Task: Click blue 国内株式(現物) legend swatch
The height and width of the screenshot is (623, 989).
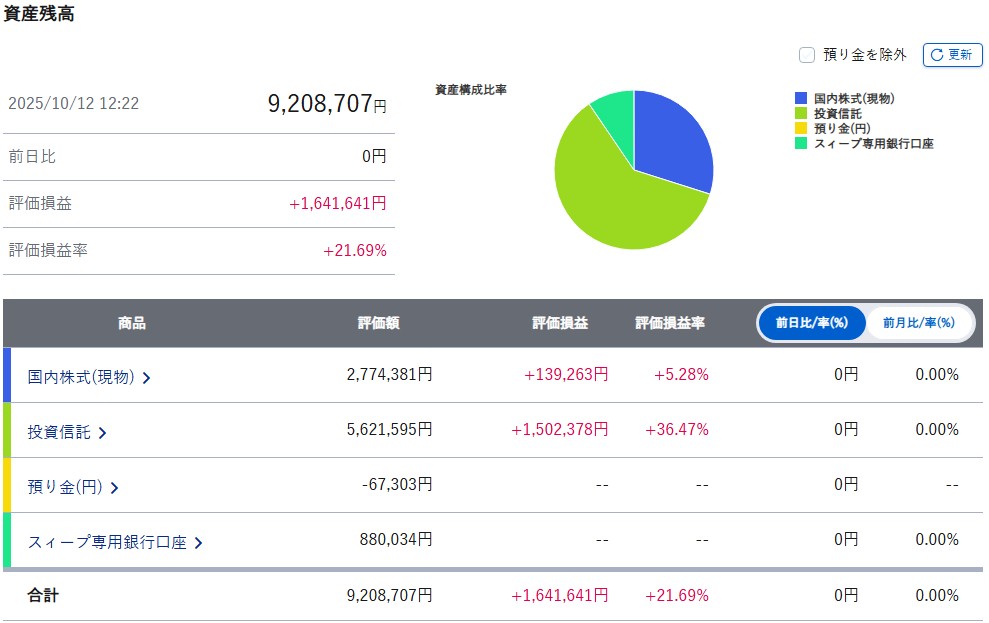Action: (x=801, y=99)
